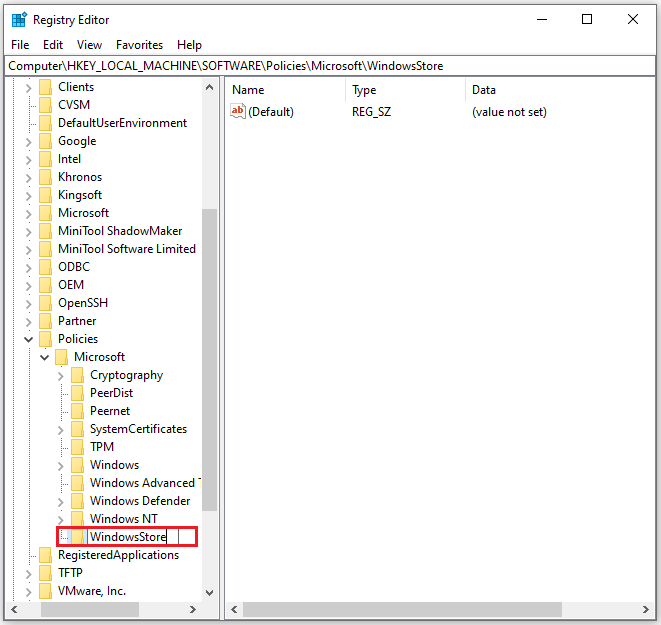
Task: Expand the ODBC key
Action: point(28,268)
